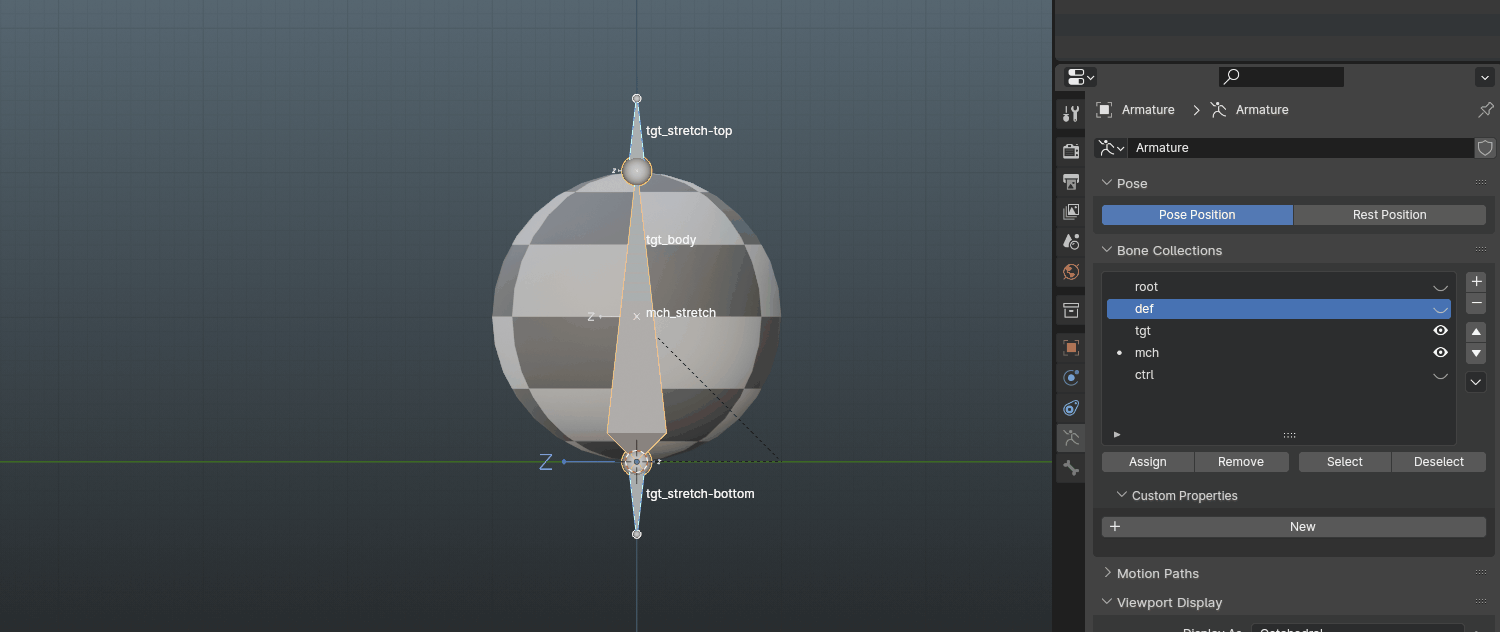Open the Tool properties tab
Viewport: 1500px width, 632px height.
pos(1070,113)
